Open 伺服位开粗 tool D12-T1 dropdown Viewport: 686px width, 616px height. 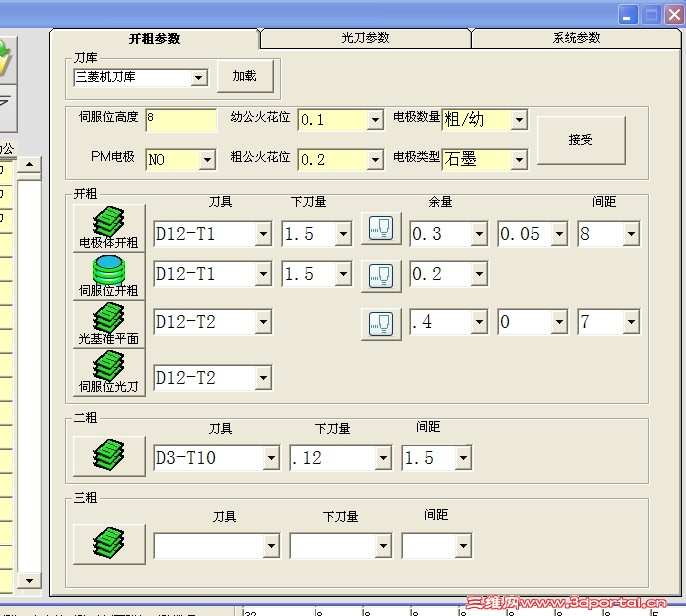(263, 274)
